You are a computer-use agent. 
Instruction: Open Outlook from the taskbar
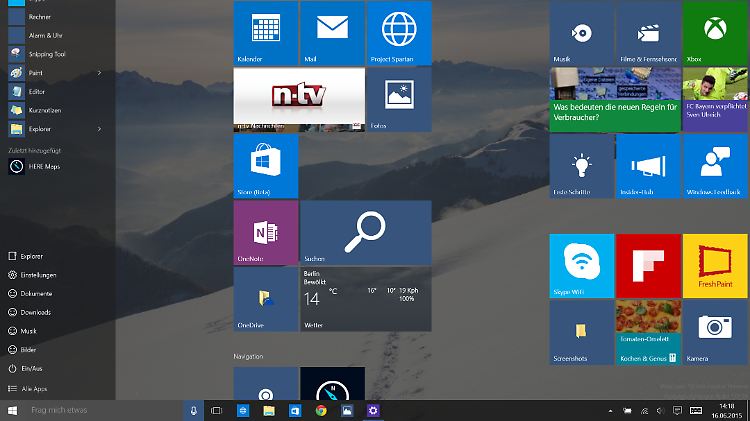[x=295, y=410]
